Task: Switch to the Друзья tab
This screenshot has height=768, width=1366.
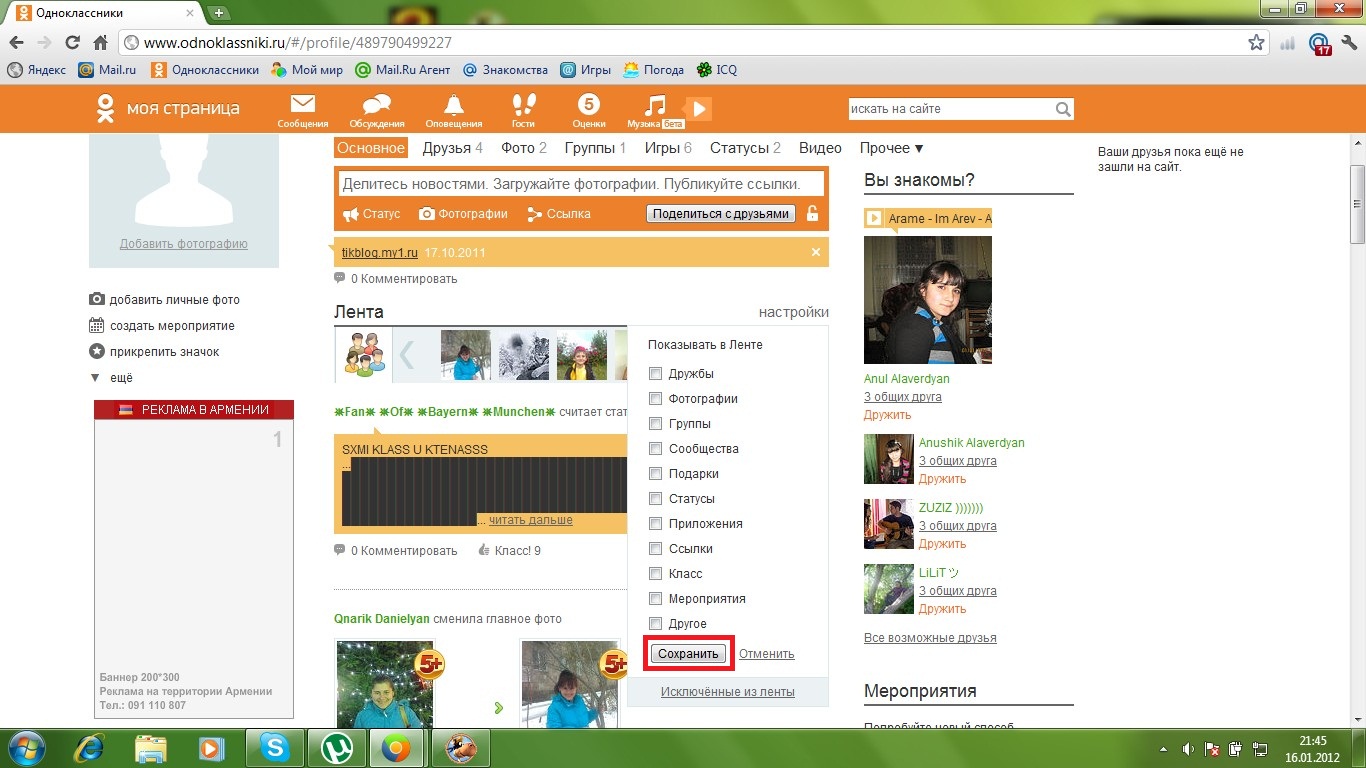Action: [x=453, y=148]
